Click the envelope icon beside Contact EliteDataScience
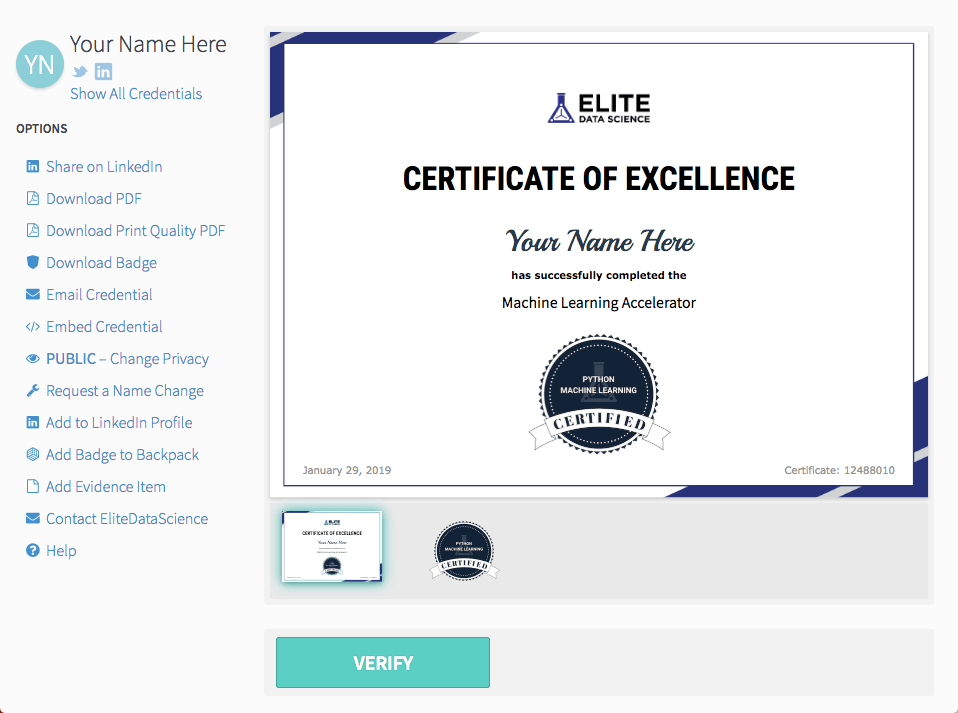This screenshot has width=958, height=713. click(x=32, y=518)
